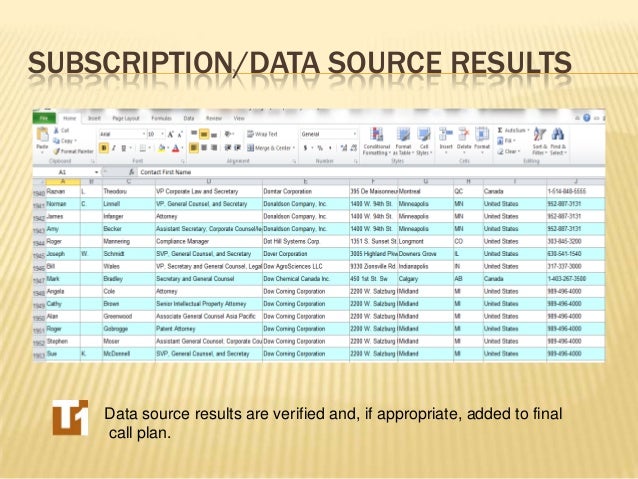The height and width of the screenshot is (479, 638).
Task: Toggle Merge & Center
Action: point(271,148)
